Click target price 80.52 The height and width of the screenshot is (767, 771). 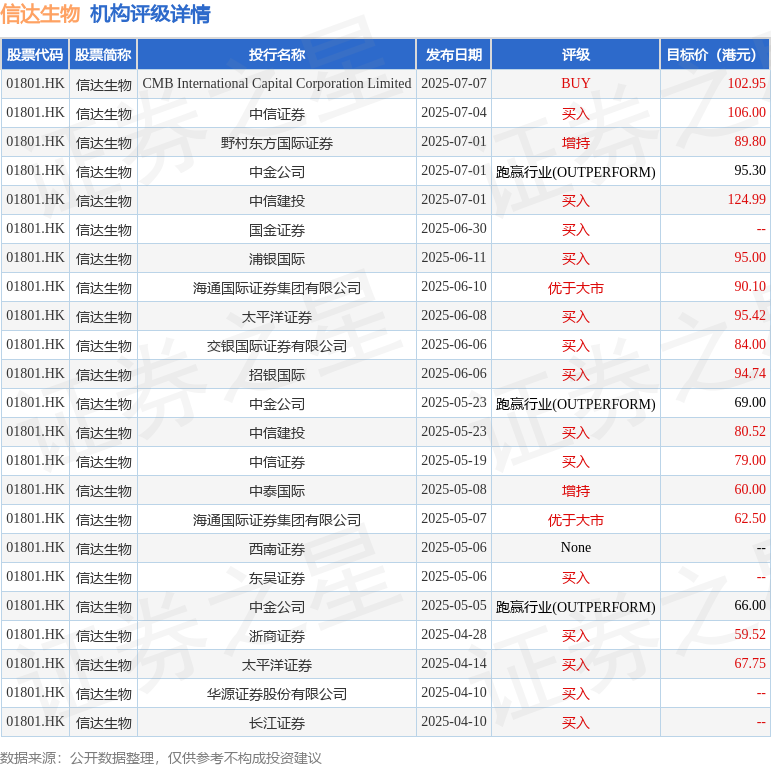750,432
